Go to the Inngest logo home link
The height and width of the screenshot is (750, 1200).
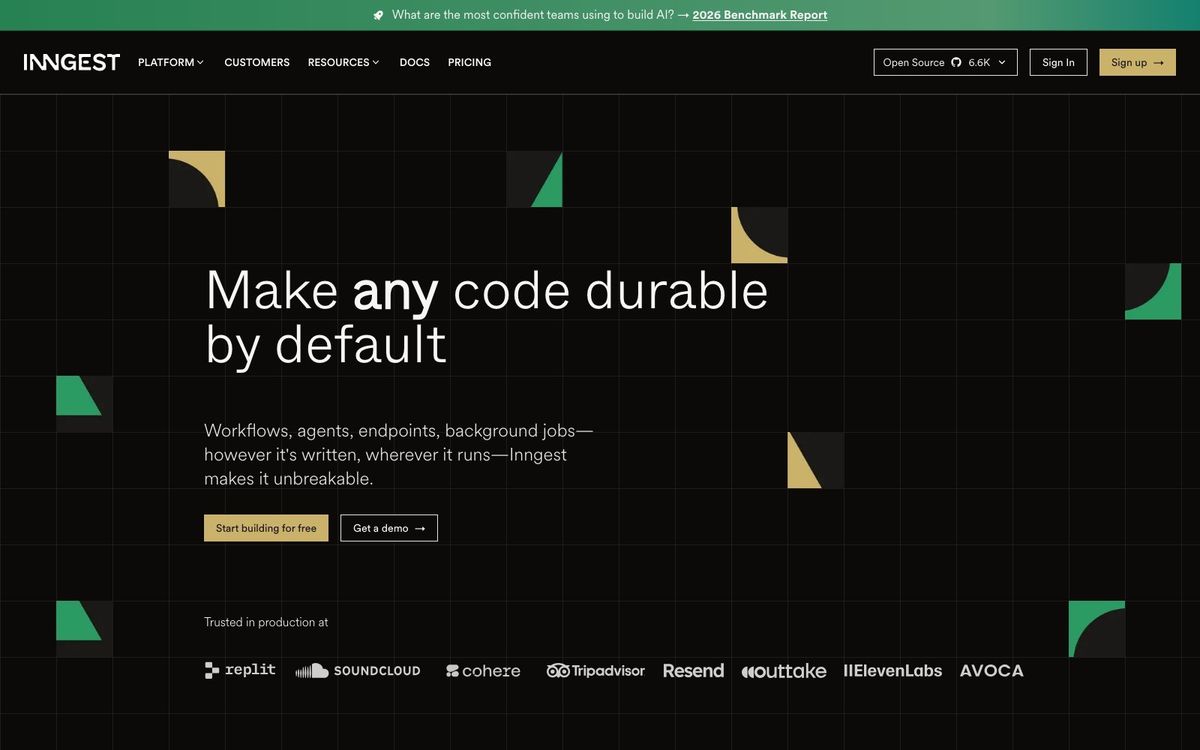(x=72, y=62)
